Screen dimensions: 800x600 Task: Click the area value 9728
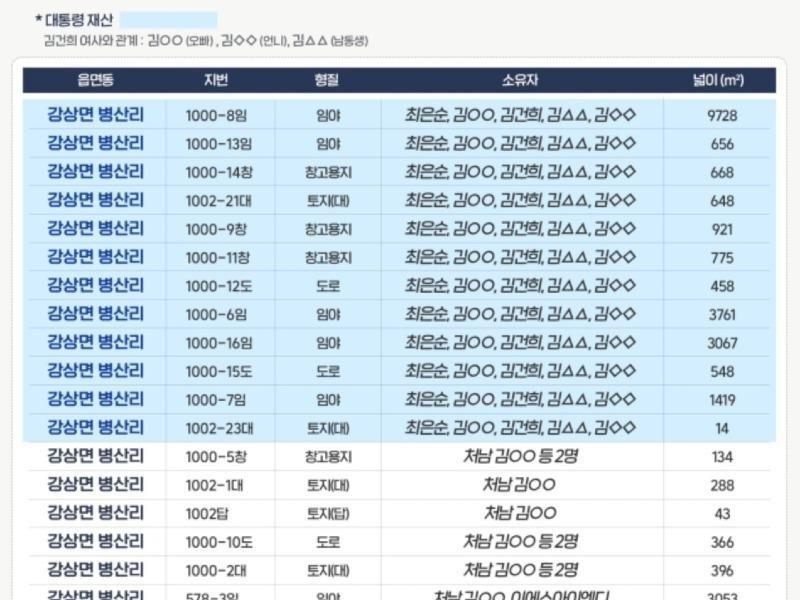(721, 115)
